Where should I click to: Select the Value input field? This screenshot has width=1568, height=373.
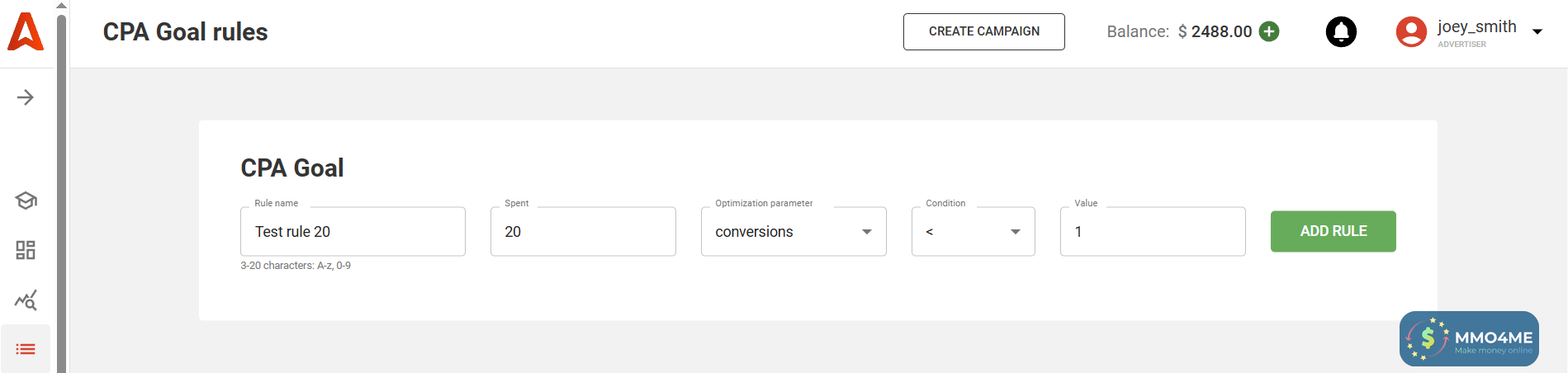tap(1152, 232)
